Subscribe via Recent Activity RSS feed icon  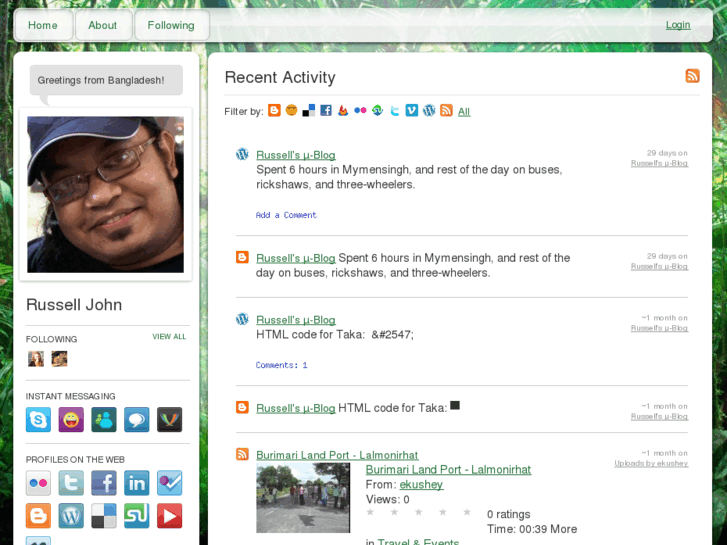click(x=692, y=76)
